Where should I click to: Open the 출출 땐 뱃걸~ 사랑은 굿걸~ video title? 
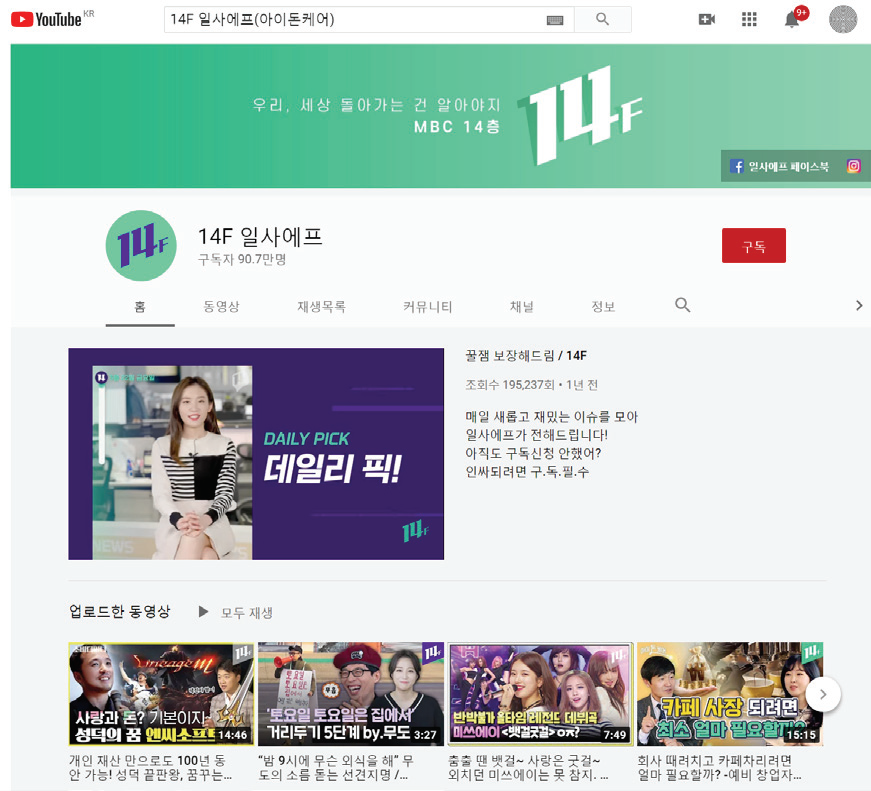click(x=528, y=768)
